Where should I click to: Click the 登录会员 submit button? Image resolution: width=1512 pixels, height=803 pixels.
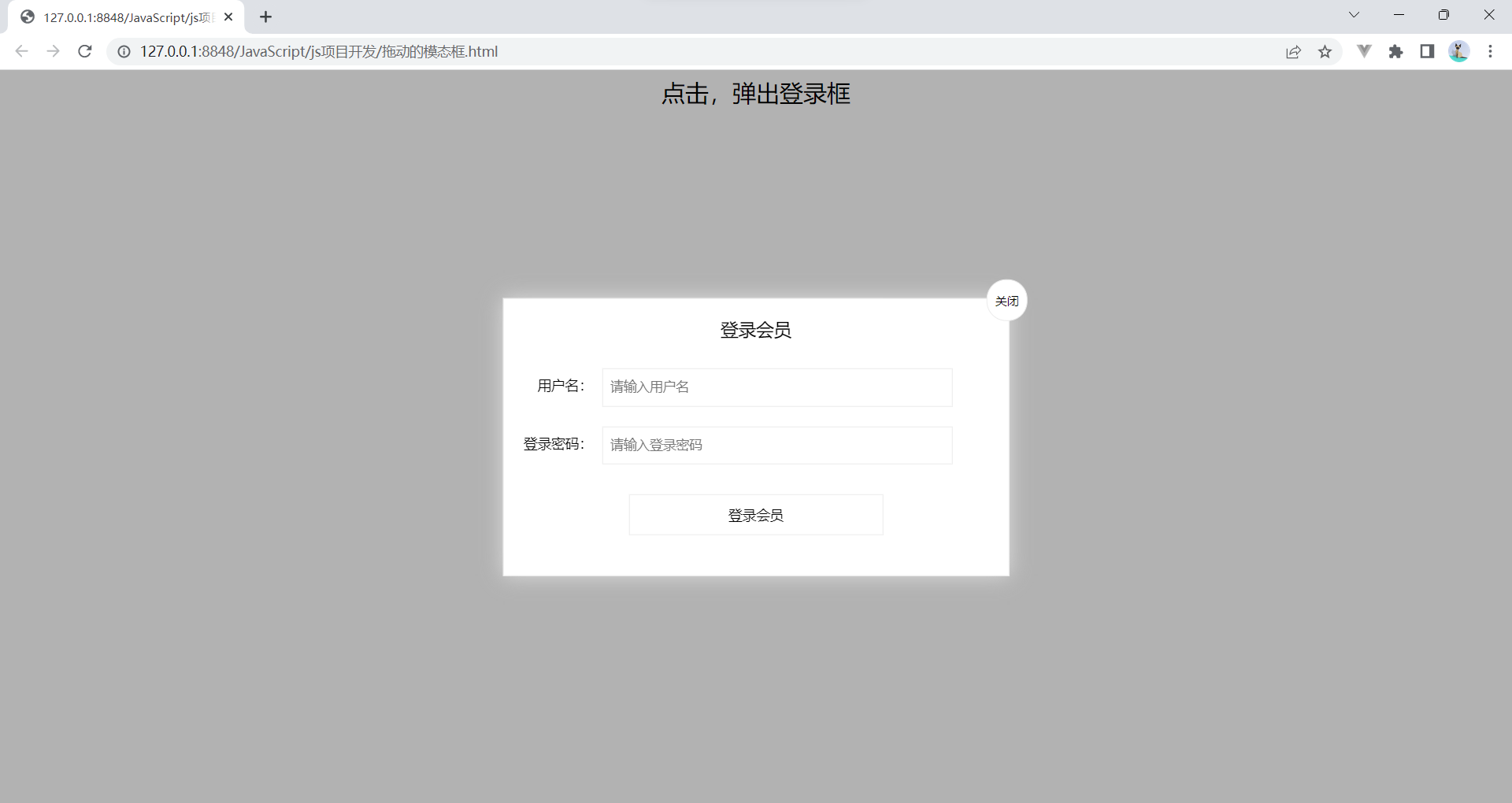coord(755,514)
